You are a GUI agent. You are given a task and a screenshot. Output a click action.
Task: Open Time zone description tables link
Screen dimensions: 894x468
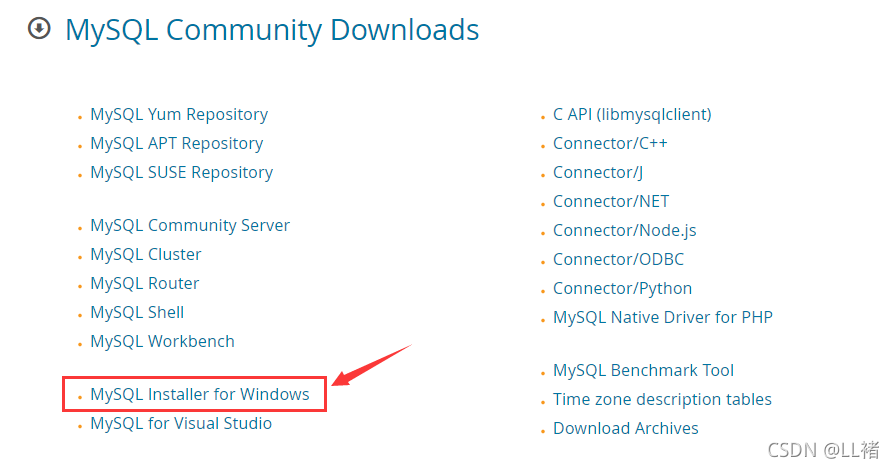pyautogui.click(x=662, y=400)
